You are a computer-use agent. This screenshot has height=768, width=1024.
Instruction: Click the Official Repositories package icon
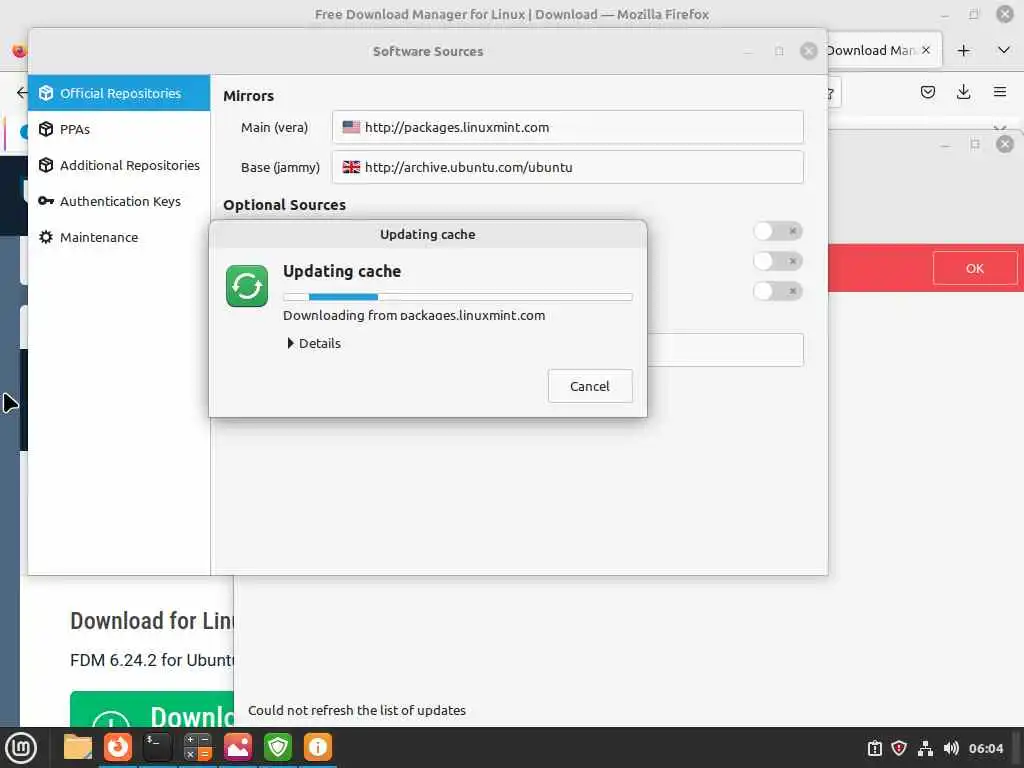[x=46, y=93]
